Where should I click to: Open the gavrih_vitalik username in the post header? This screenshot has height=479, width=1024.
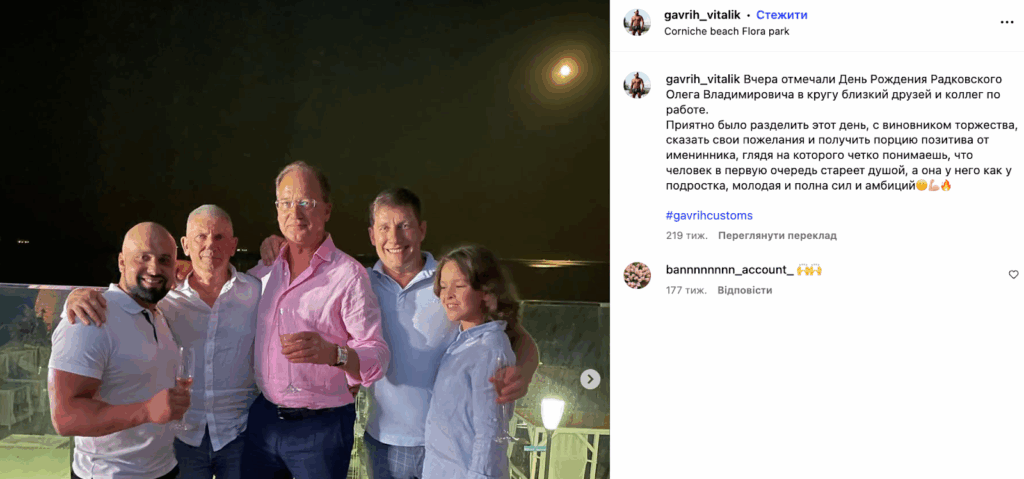[703, 15]
